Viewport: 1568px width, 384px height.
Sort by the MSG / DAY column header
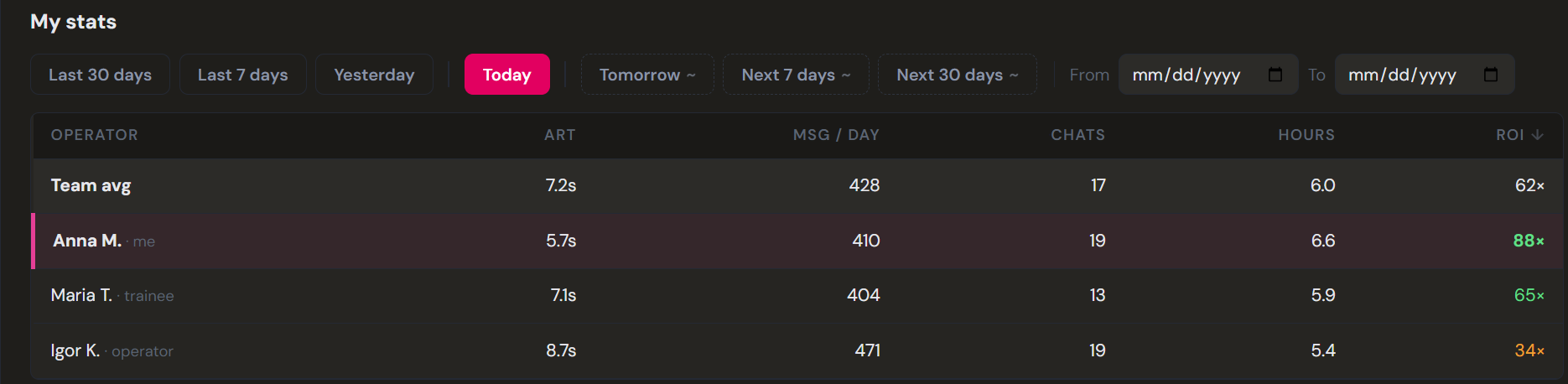click(836, 135)
